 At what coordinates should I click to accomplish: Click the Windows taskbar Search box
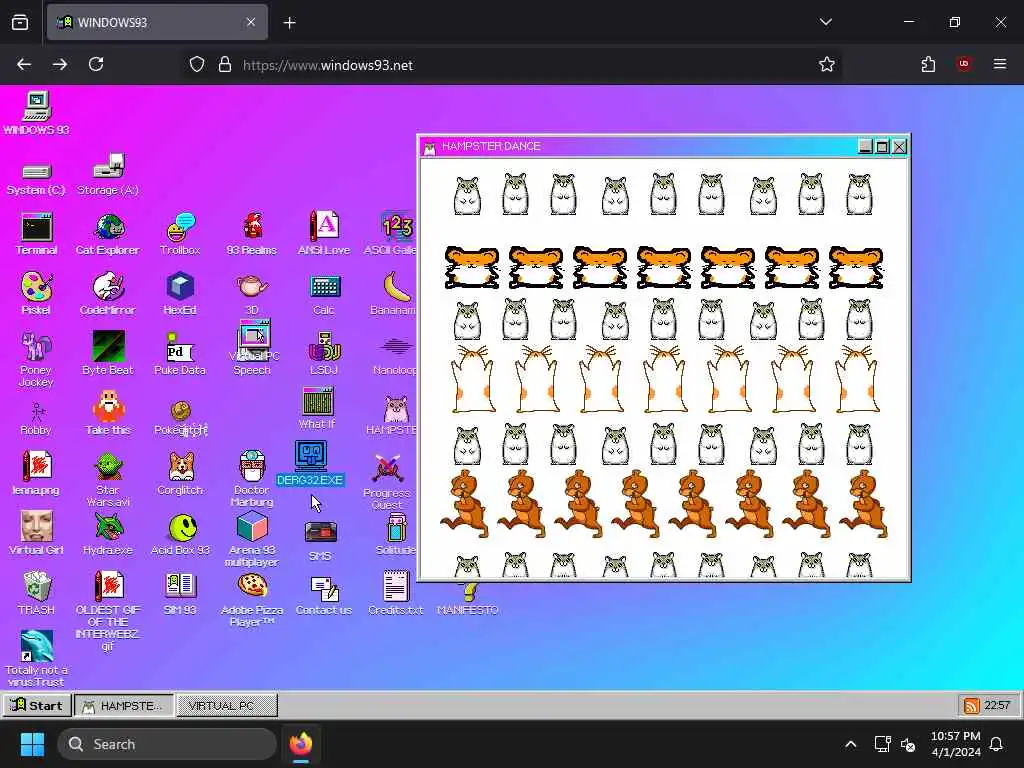(167, 744)
